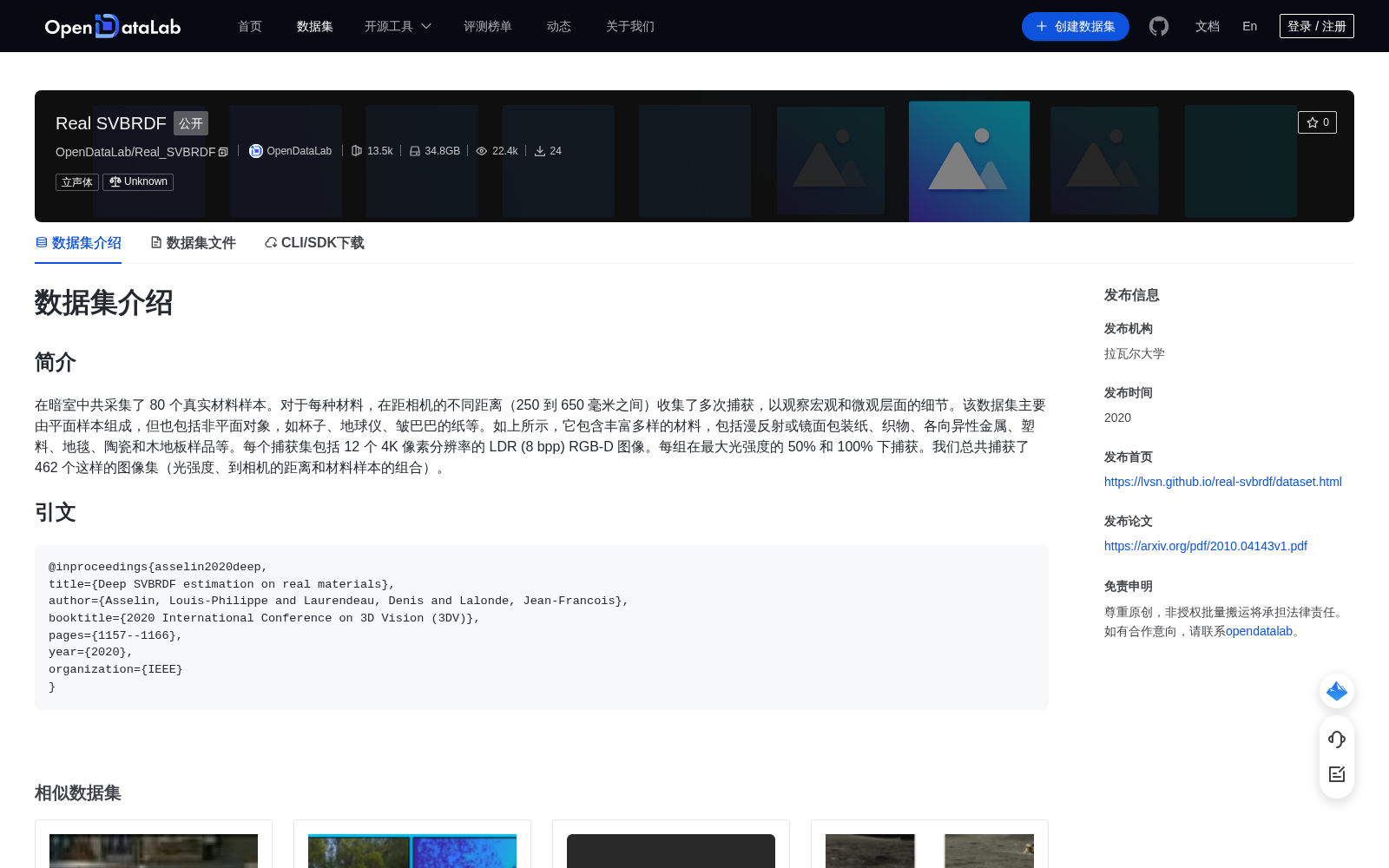Click the BibTeX citation code block
The image size is (1389, 868).
pos(542,628)
